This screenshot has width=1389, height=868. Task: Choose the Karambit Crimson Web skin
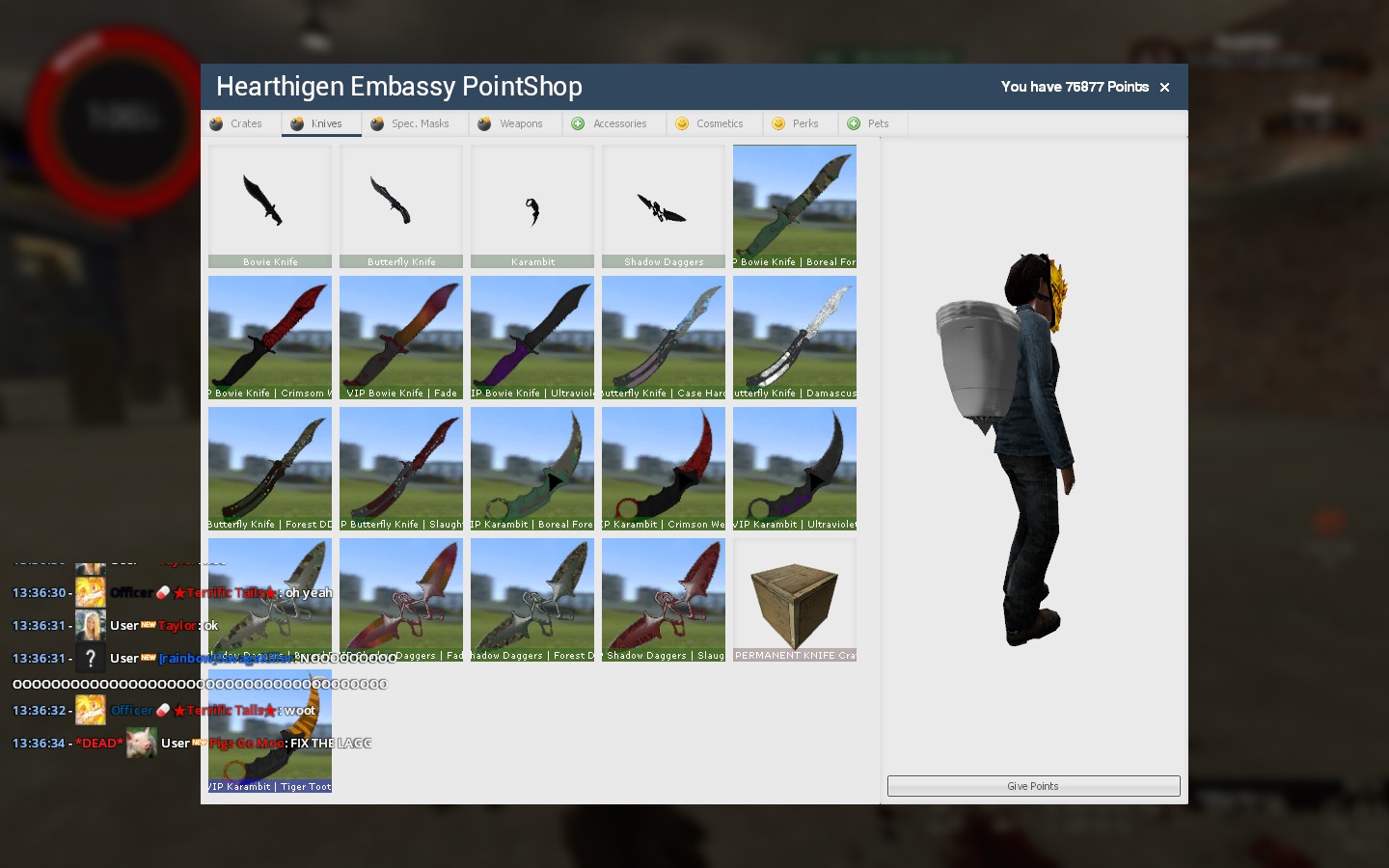(664, 469)
